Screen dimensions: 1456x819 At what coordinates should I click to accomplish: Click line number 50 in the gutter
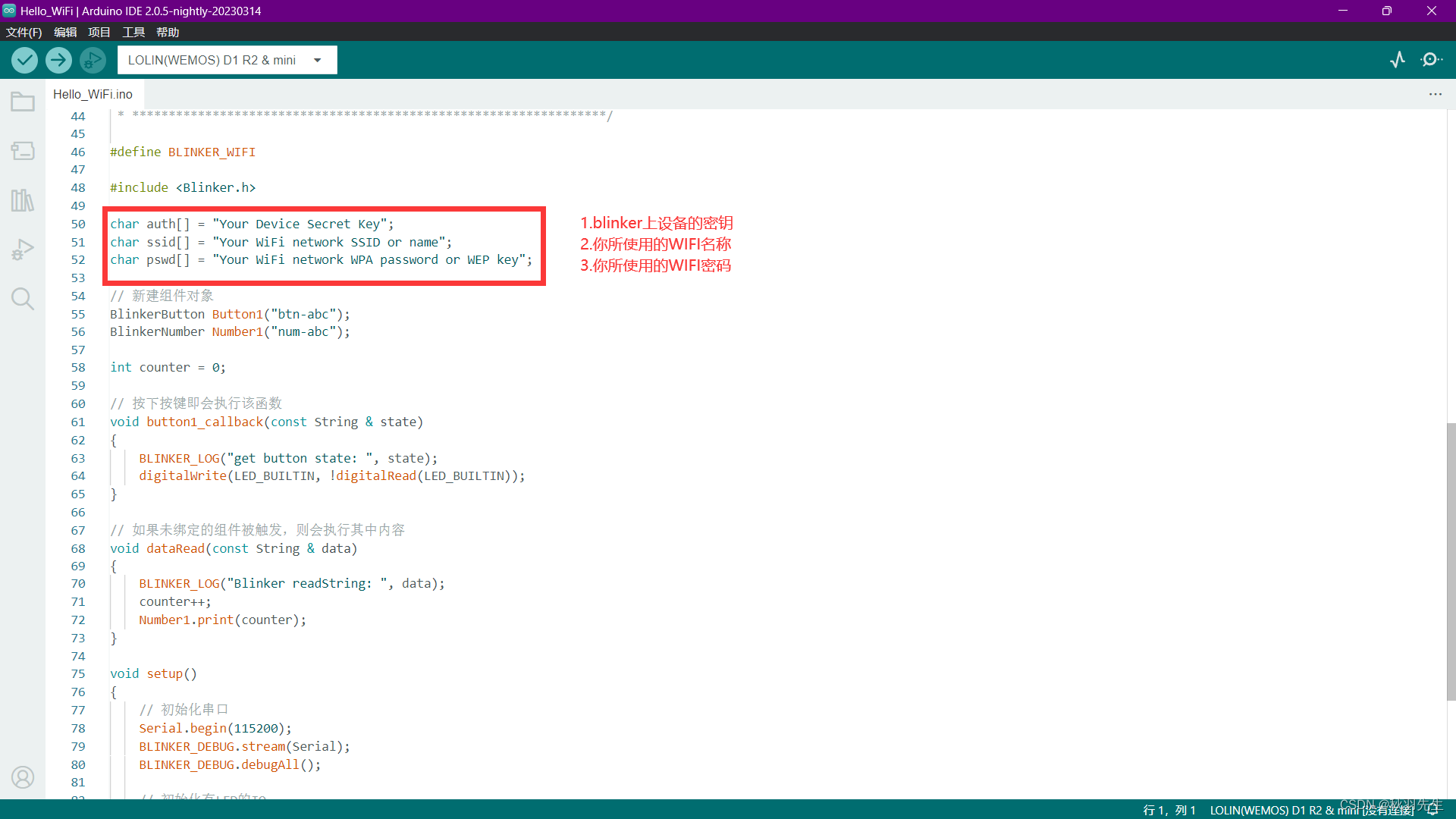(78, 224)
